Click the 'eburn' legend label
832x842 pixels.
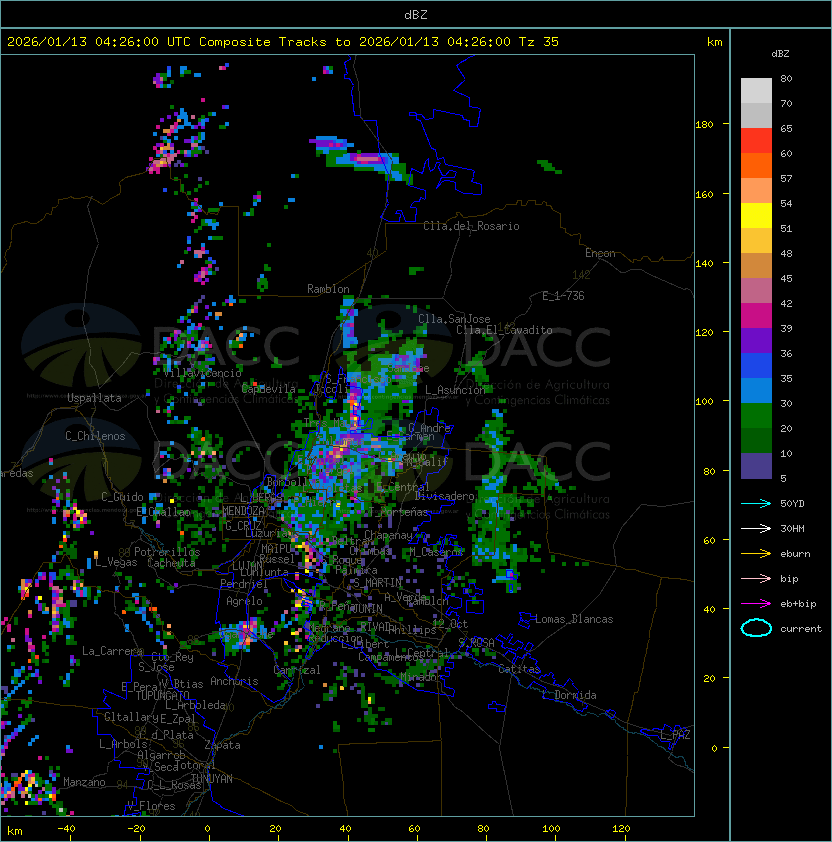coord(795,553)
